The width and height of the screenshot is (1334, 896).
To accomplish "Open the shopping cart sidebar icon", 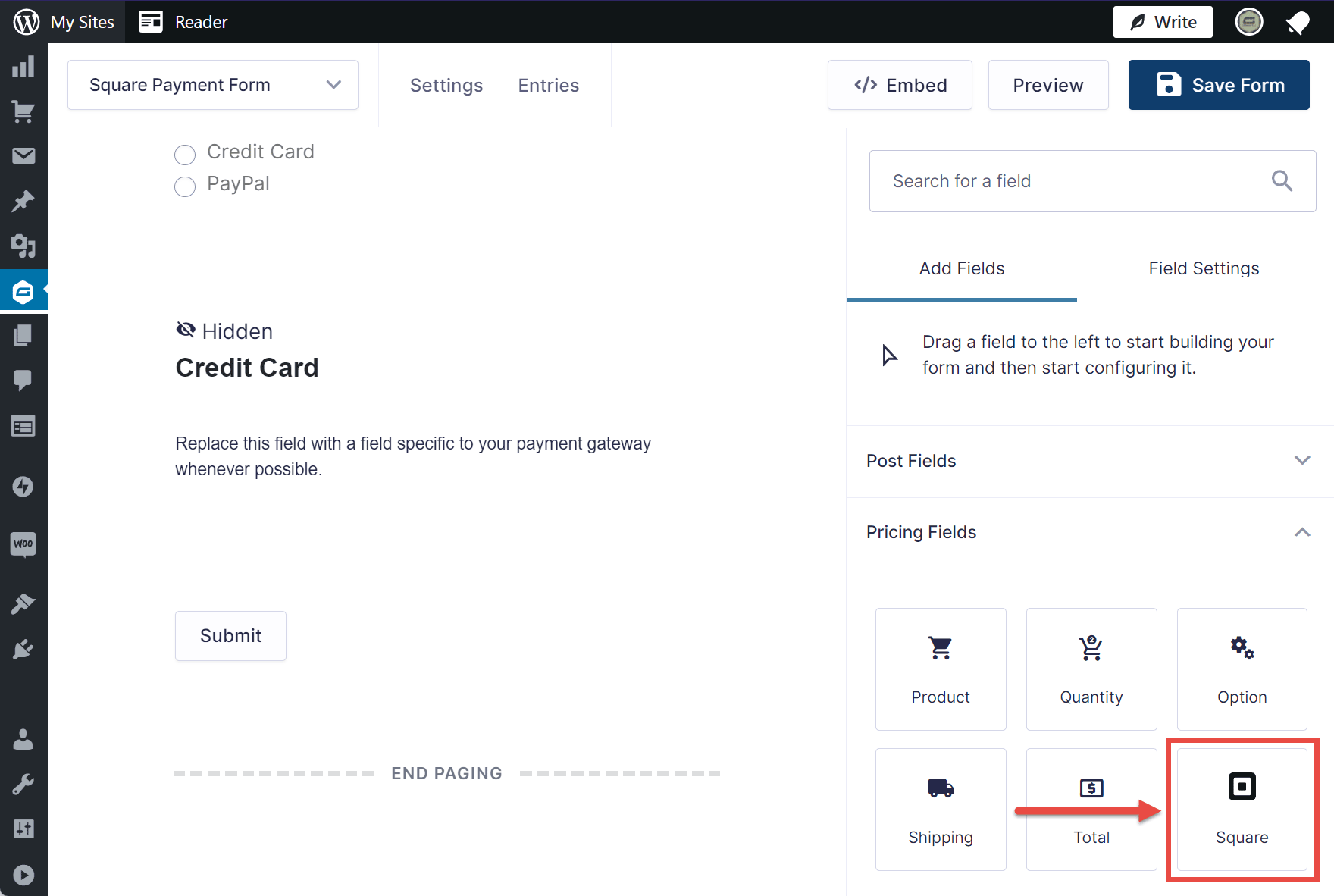I will tap(23, 111).
